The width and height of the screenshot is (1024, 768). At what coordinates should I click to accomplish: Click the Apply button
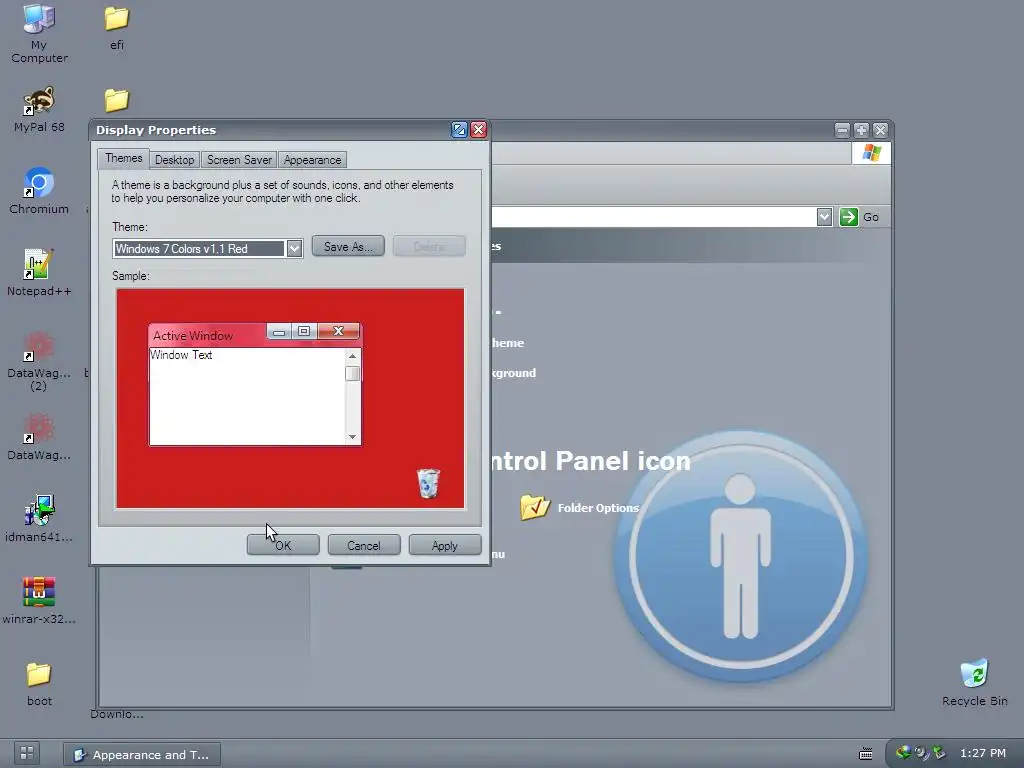[445, 545]
